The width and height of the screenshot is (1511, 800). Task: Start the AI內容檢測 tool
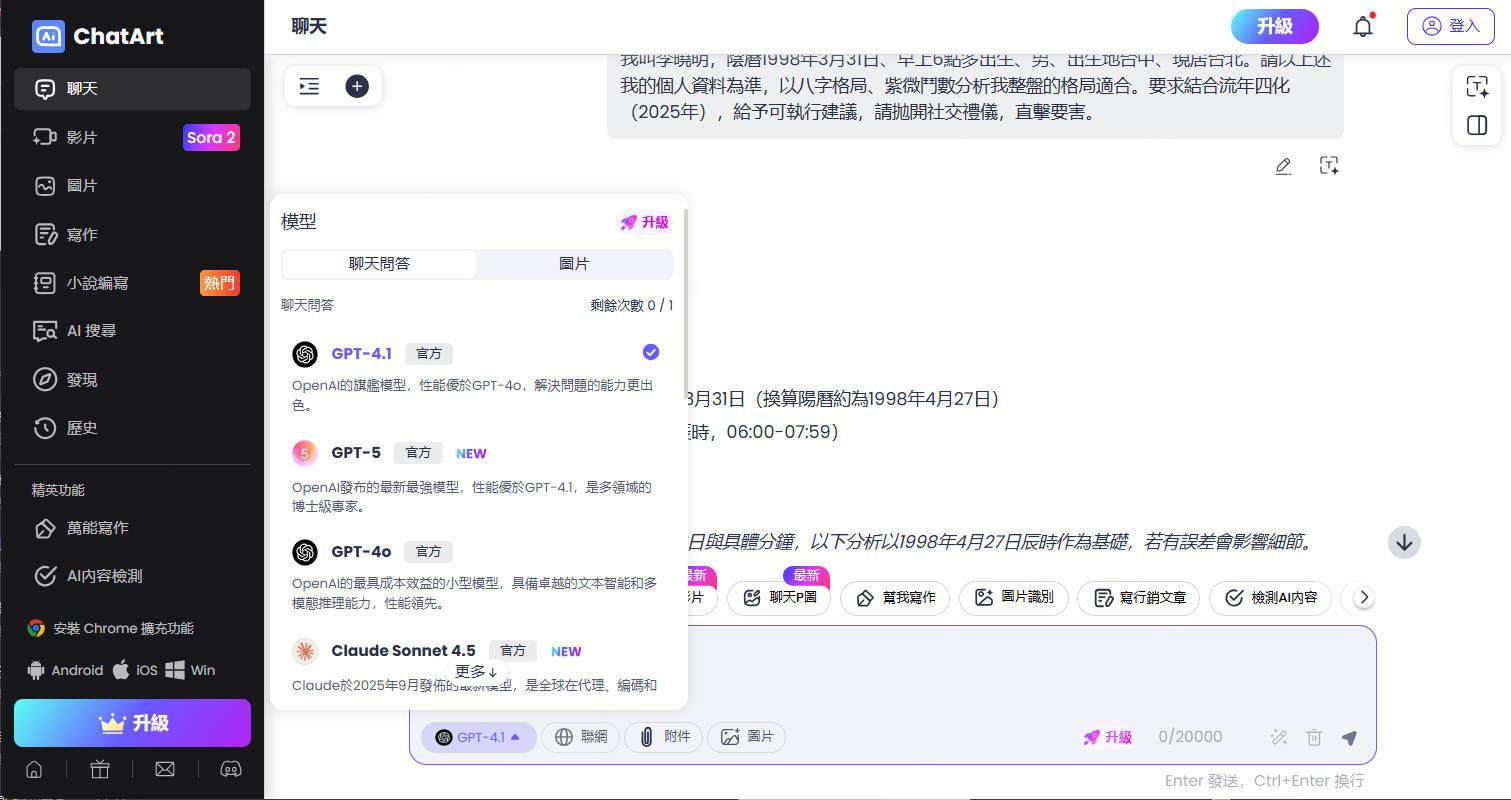coord(102,576)
